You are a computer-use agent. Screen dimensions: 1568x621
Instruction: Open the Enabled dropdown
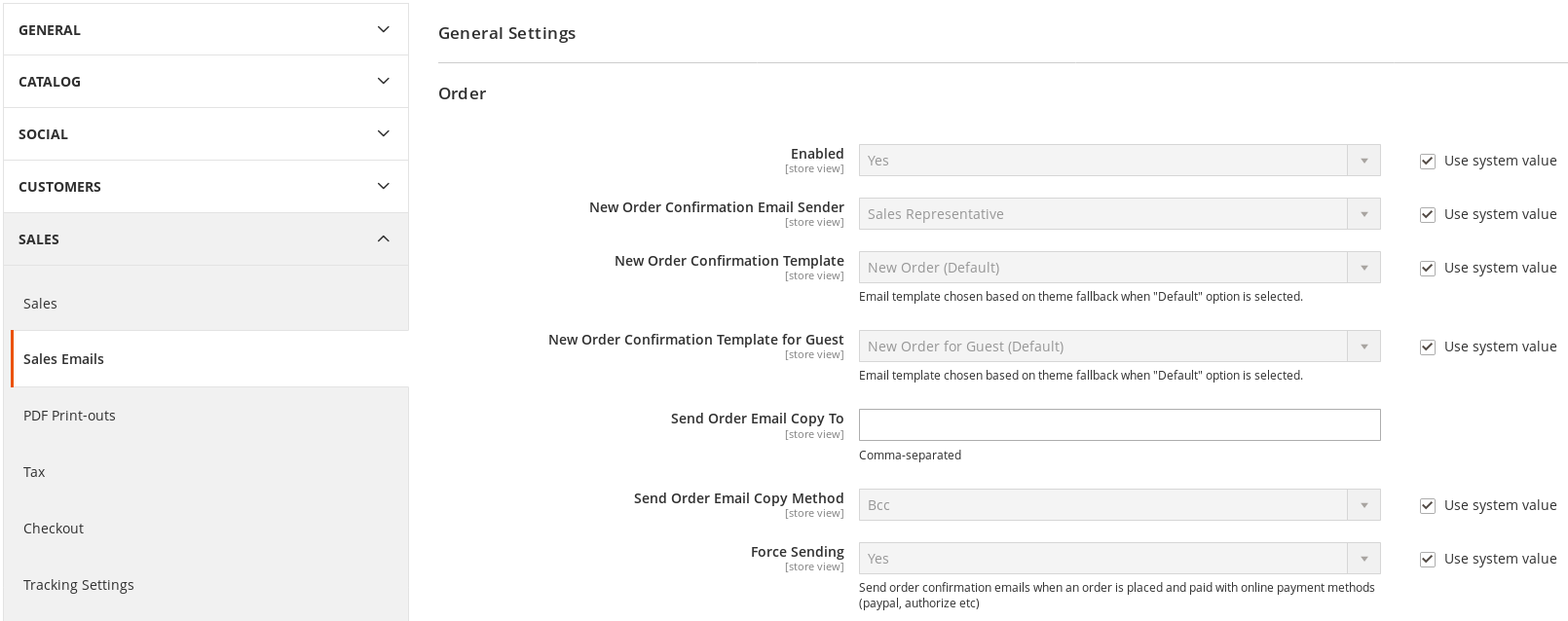coord(1119,161)
